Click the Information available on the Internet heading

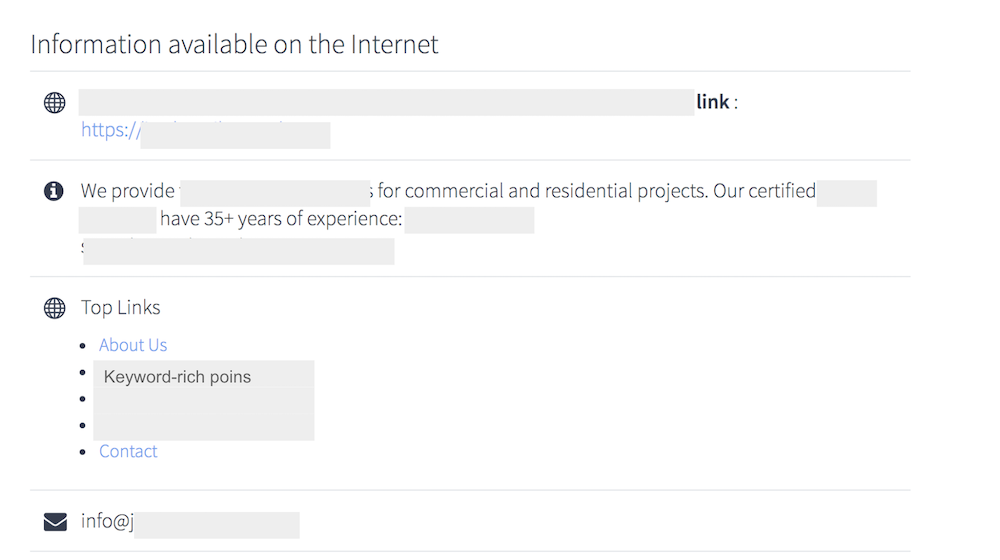click(234, 45)
